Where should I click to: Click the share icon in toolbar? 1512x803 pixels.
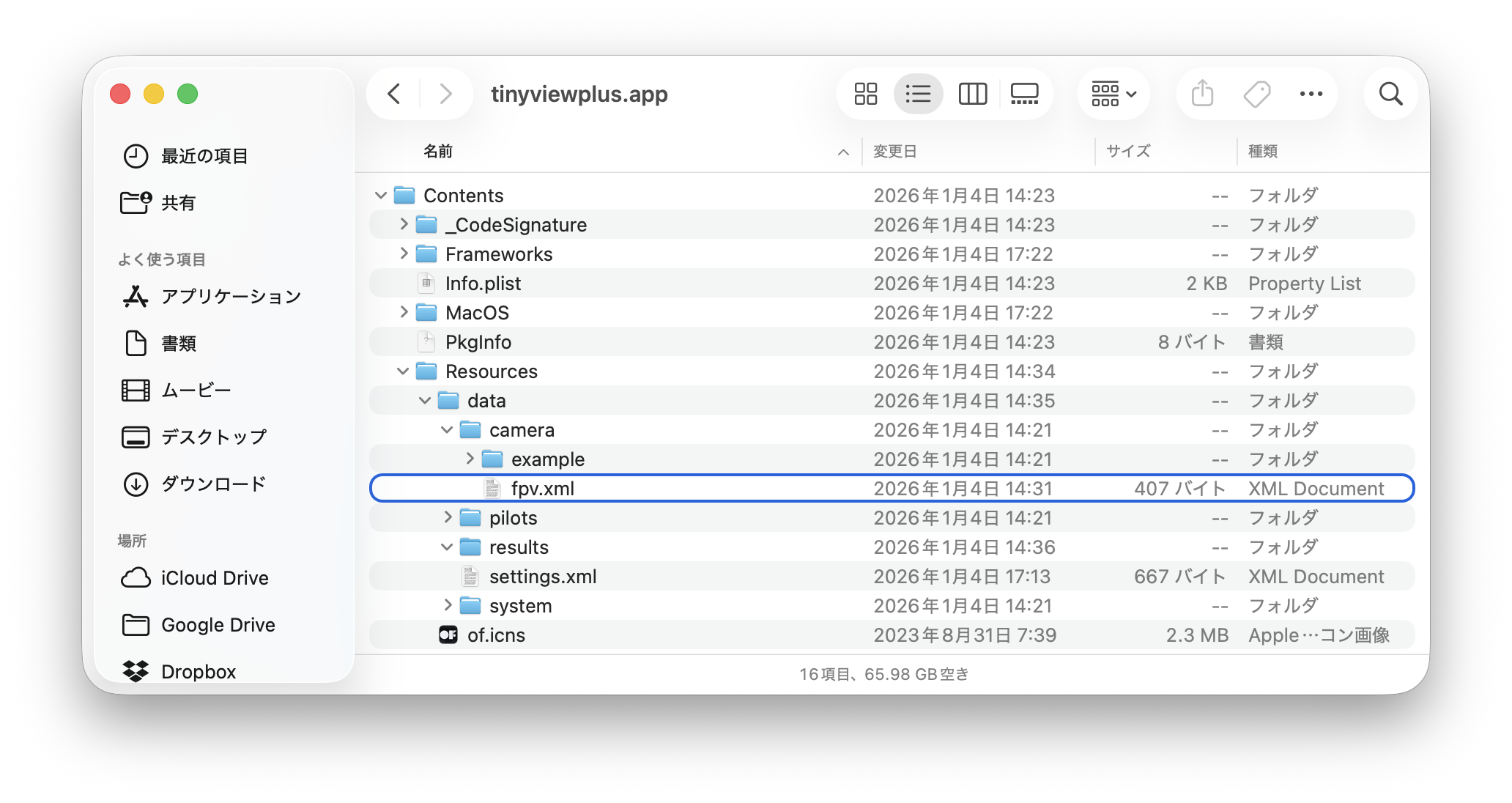pyautogui.click(x=1202, y=94)
